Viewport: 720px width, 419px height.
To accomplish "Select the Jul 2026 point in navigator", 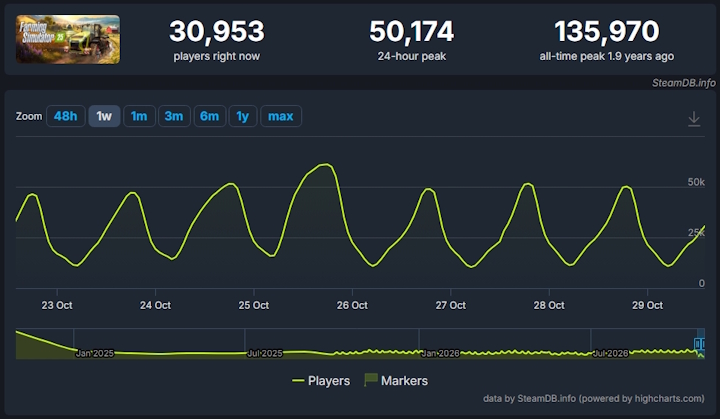I will pos(611,353).
